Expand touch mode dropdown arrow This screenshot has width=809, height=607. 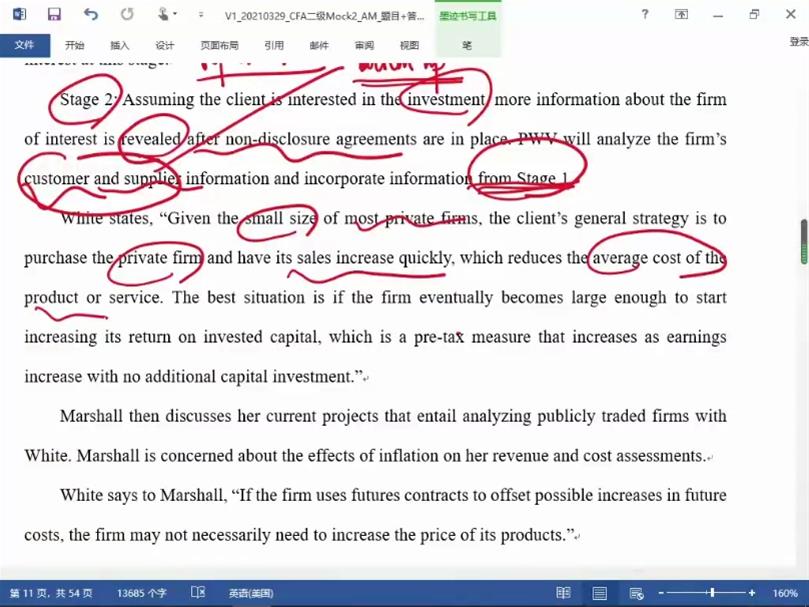click(x=175, y=15)
